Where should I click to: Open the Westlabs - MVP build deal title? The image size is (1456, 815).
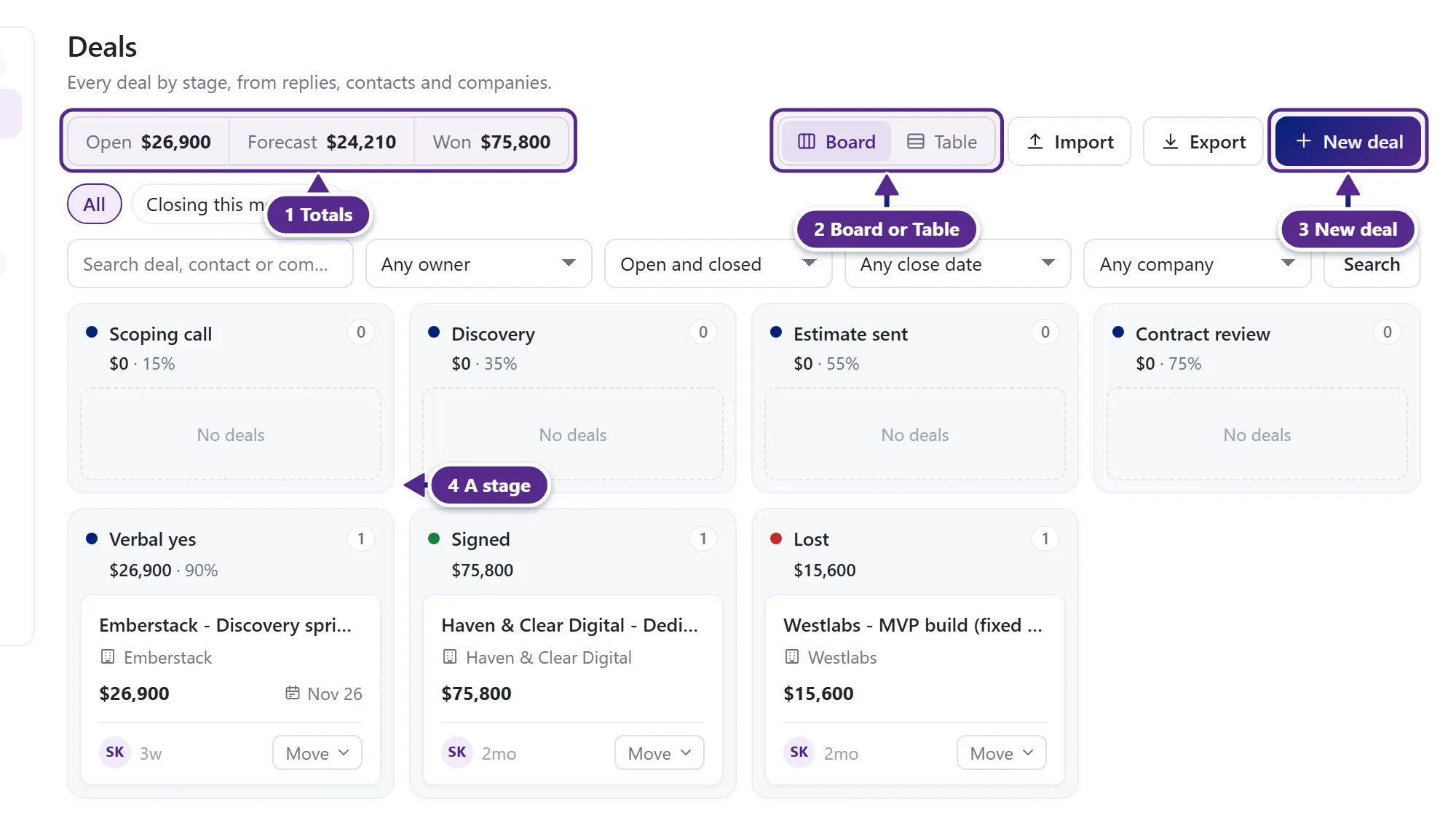pos(913,625)
